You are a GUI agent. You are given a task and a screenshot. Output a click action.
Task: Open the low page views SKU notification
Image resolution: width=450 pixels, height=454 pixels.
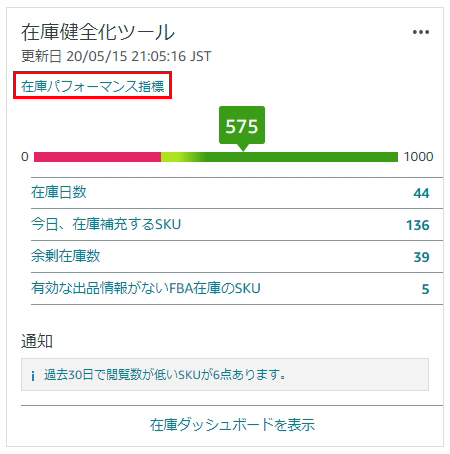225,374
